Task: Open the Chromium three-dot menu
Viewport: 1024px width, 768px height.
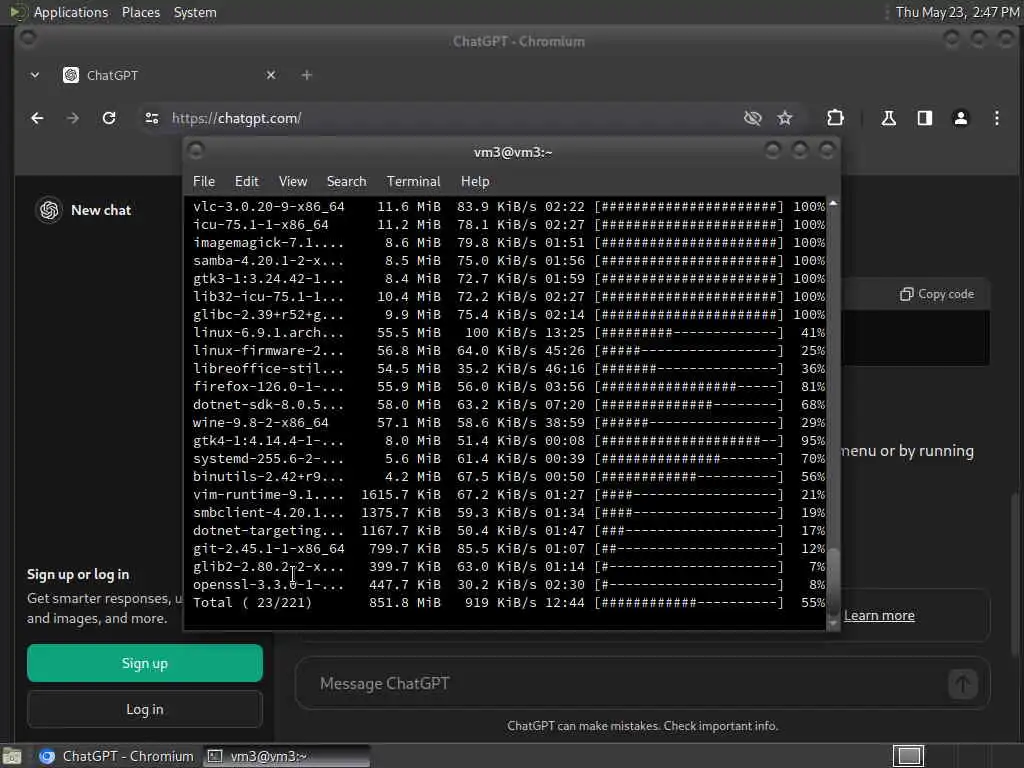Action: [997, 118]
